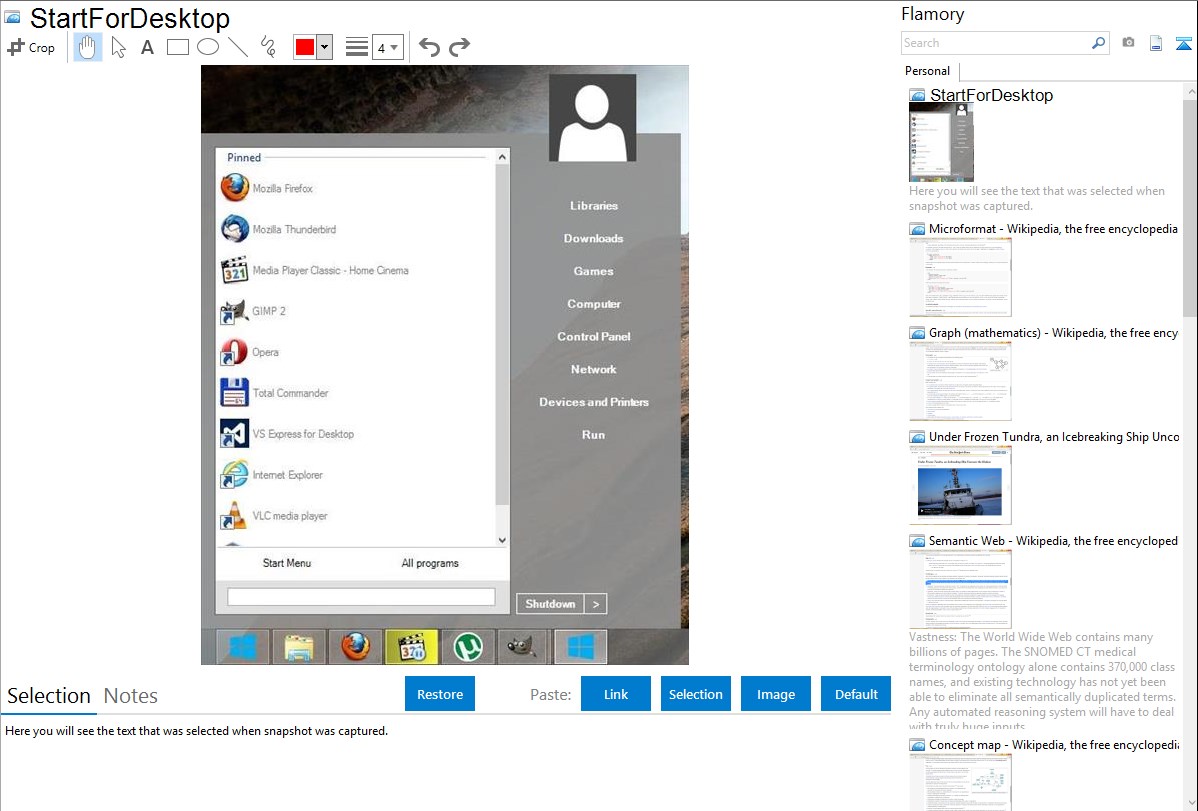Open the Personal tab
The height and width of the screenshot is (811, 1198).
click(x=928, y=71)
